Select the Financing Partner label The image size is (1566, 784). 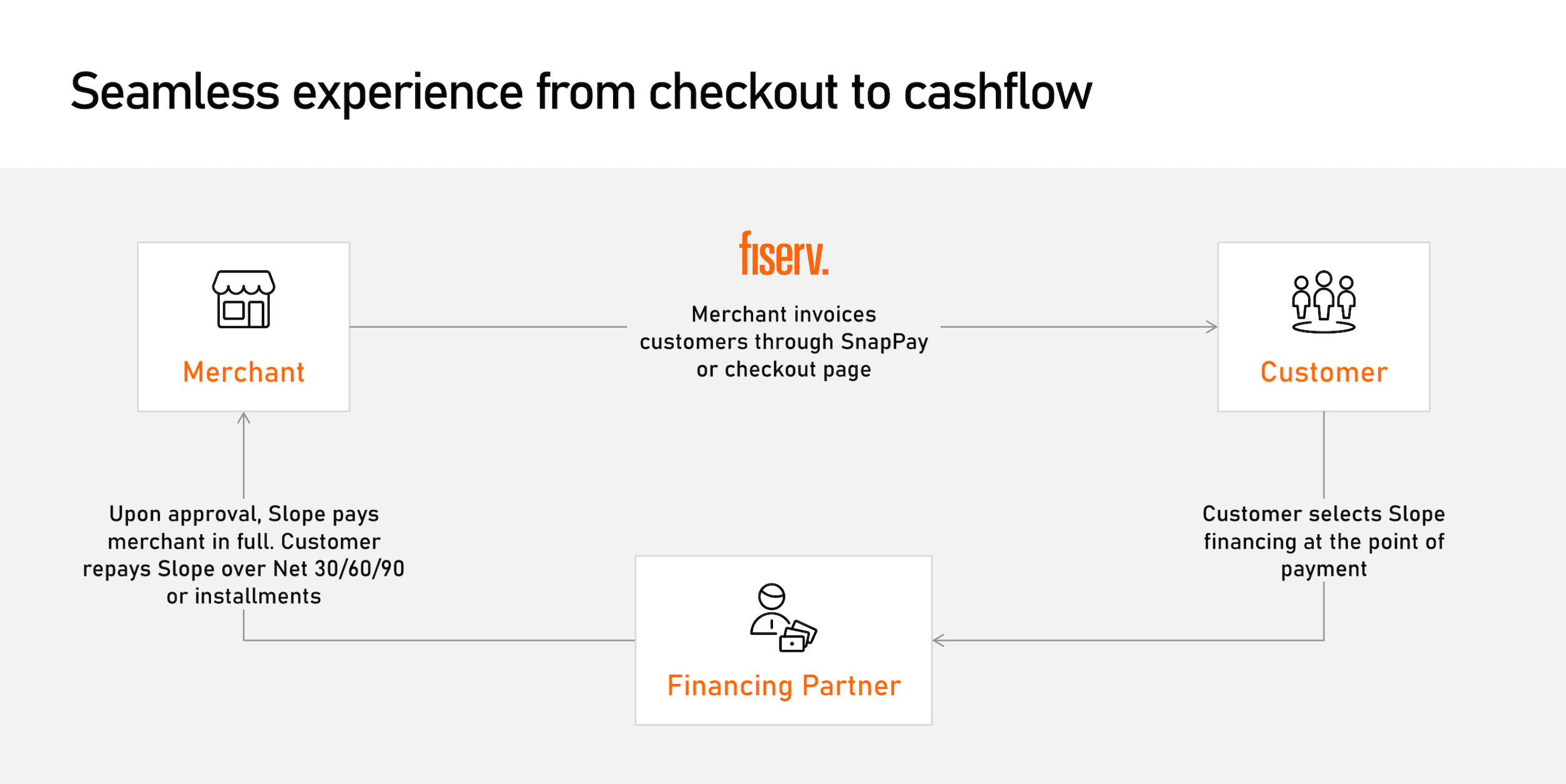[784, 685]
